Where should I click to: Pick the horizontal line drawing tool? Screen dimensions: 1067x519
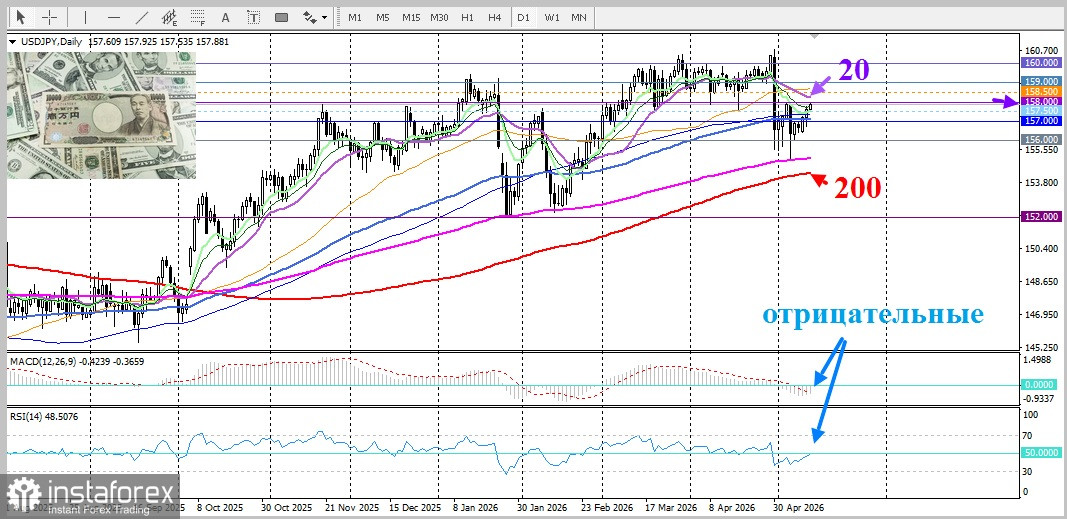(114, 17)
